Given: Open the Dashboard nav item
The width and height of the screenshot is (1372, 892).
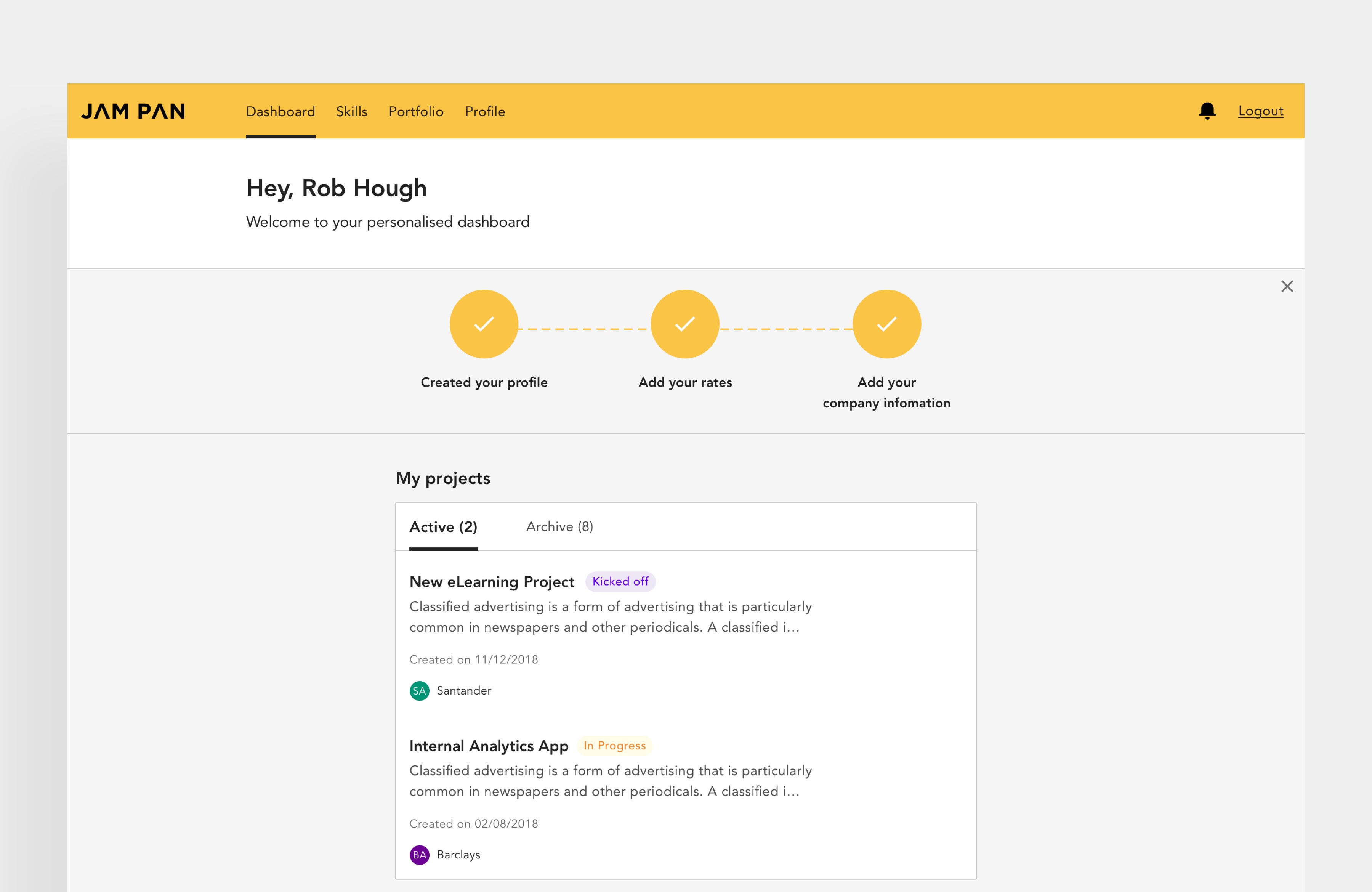Looking at the screenshot, I should click(x=280, y=111).
